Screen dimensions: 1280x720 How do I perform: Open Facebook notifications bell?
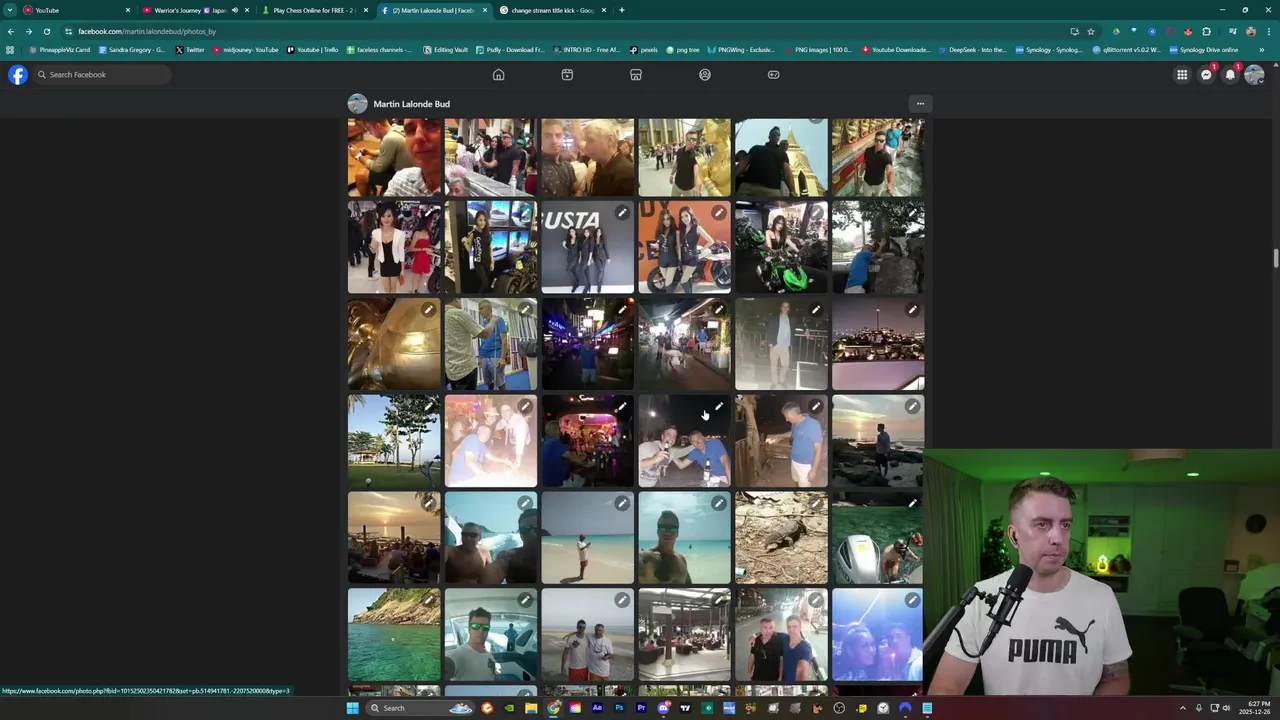pos(1230,75)
